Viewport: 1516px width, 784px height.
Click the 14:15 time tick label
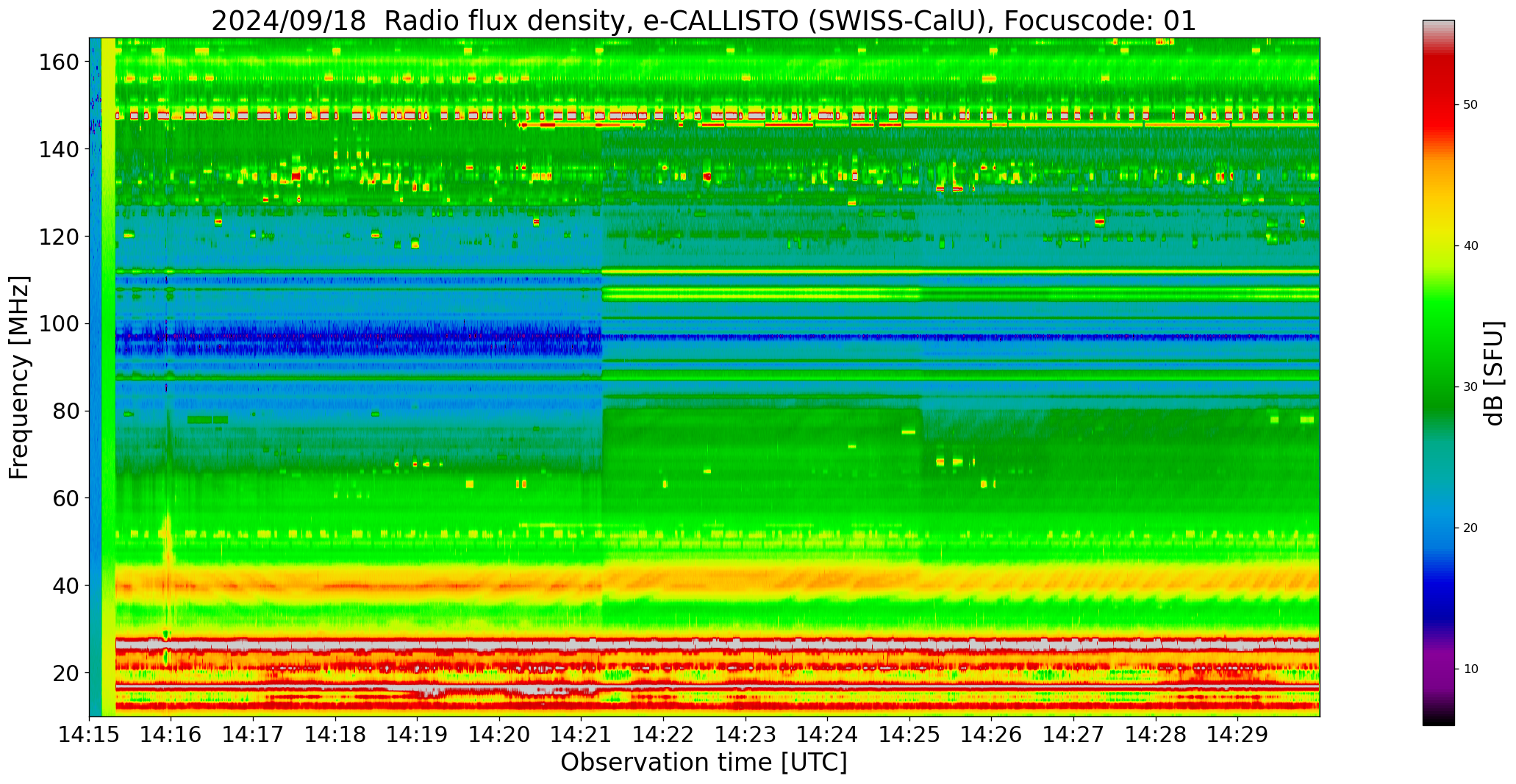[90, 735]
